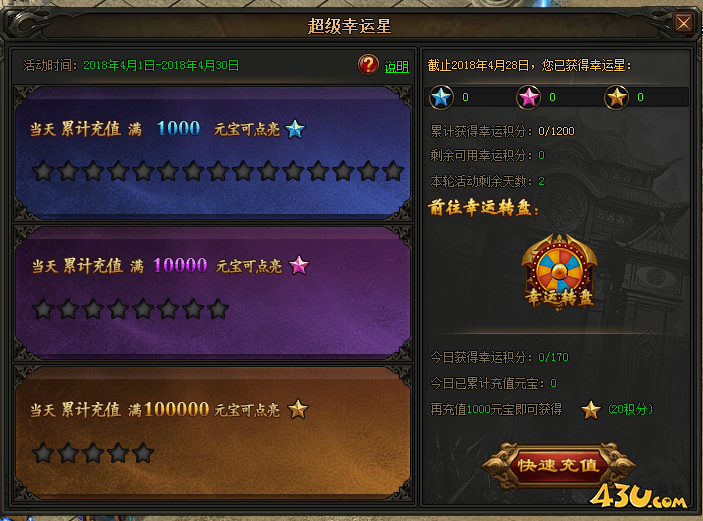Select last dark star in purple 10000 panel
This screenshot has height=521, width=703.
tap(218, 309)
